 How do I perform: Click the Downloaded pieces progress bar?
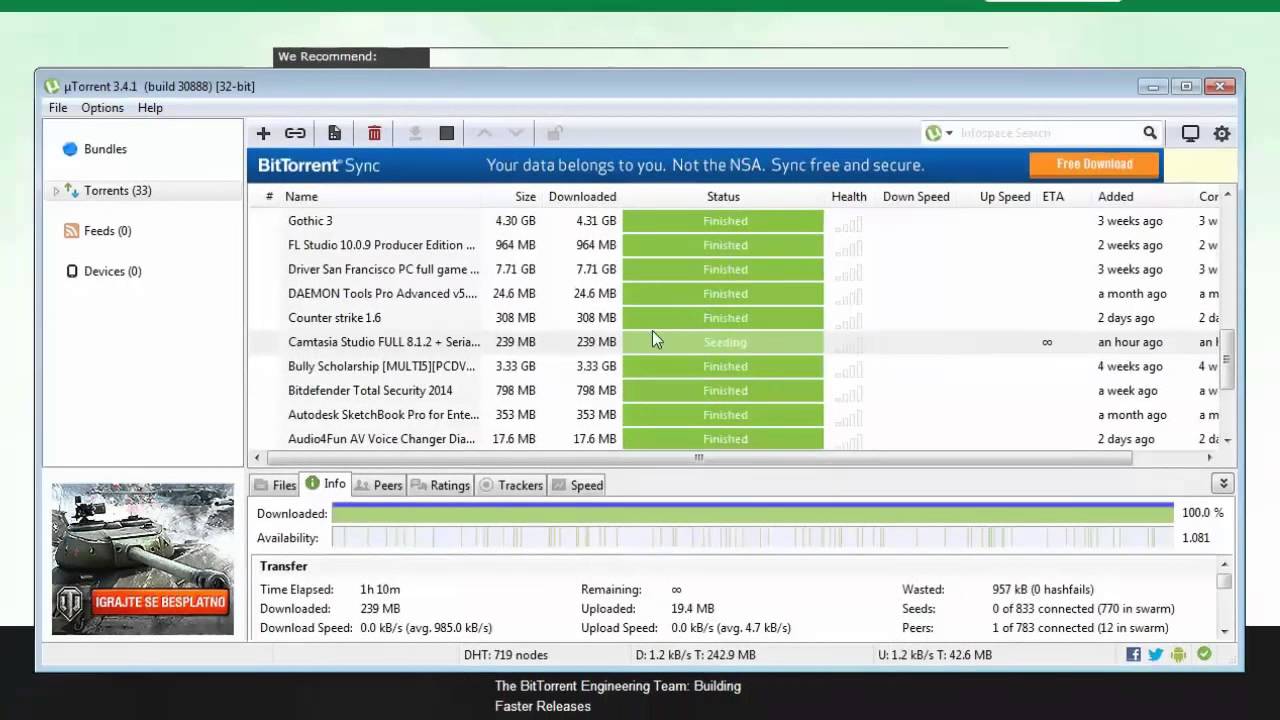[752, 513]
